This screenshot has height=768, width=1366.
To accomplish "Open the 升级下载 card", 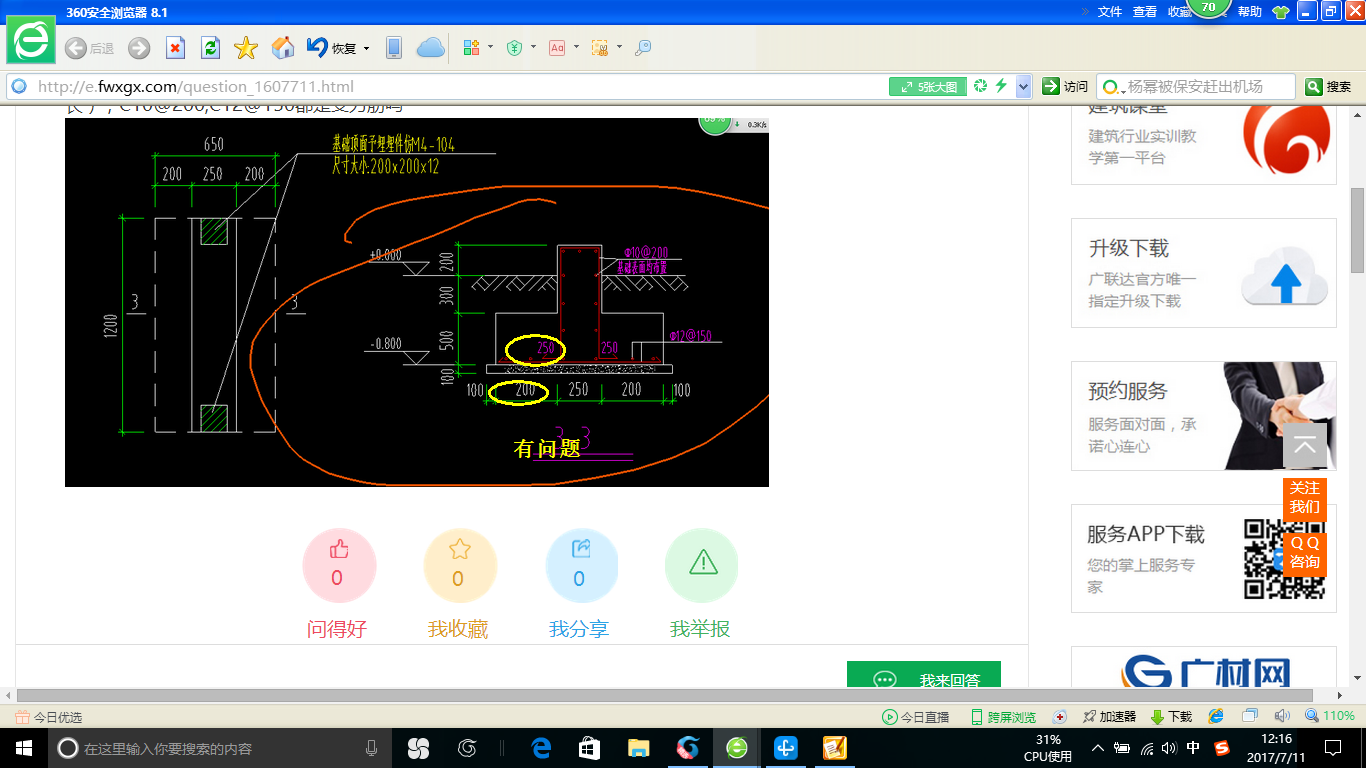I will 1204,273.
